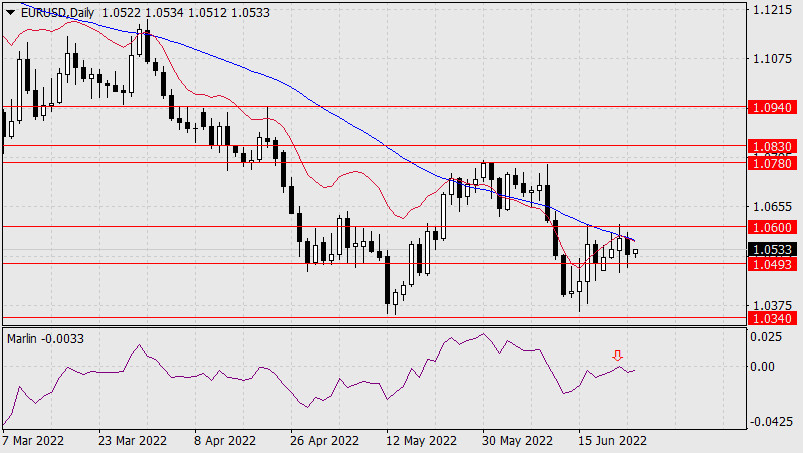Open the chart dropdown triangle beside EURUSD

10,13
